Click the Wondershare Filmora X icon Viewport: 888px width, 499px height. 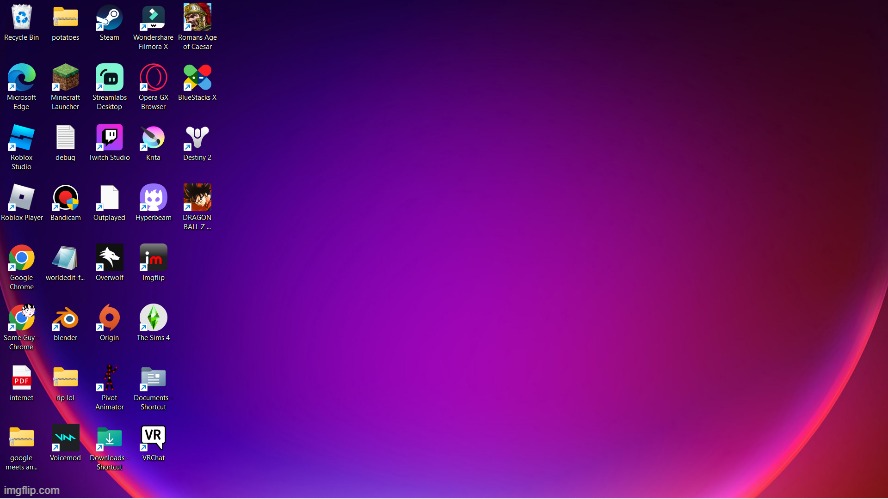point(153,19)
